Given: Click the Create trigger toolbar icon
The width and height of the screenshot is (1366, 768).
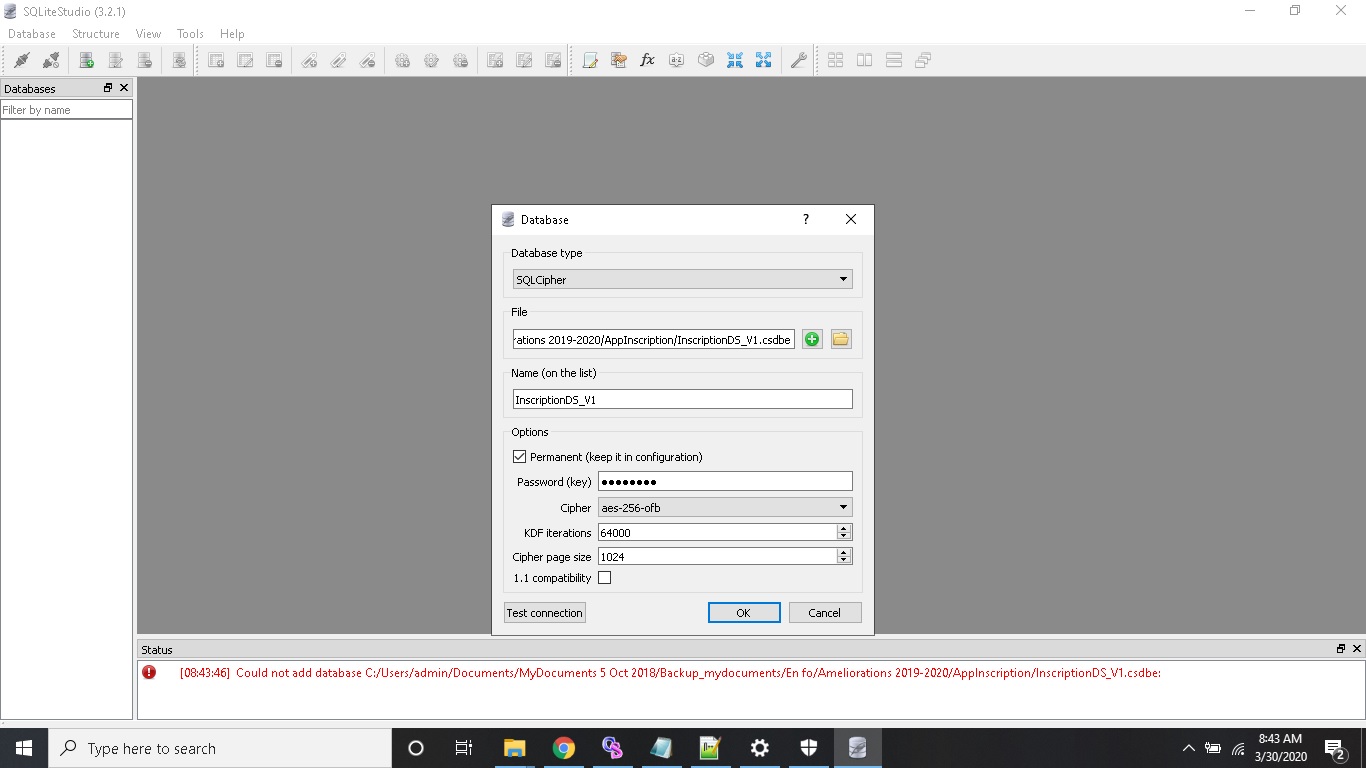Looking at the screenshot, I should tap(402, 60).
